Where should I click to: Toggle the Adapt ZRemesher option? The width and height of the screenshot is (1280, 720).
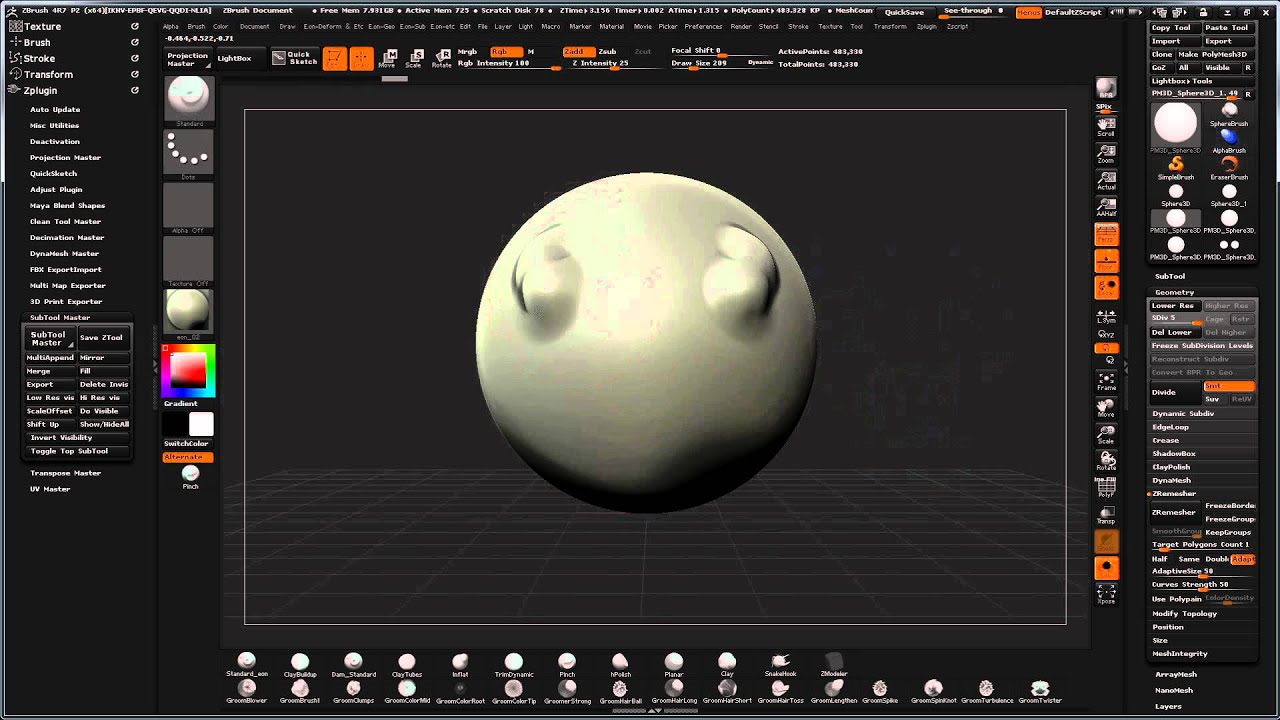point(1243,559)
